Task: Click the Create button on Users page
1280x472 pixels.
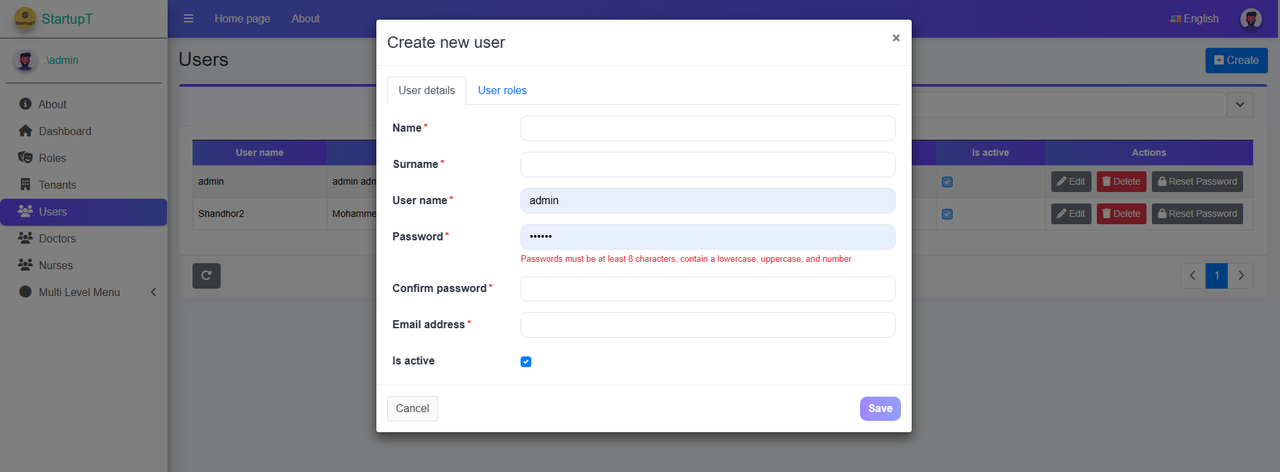Action: [1236, 60]
